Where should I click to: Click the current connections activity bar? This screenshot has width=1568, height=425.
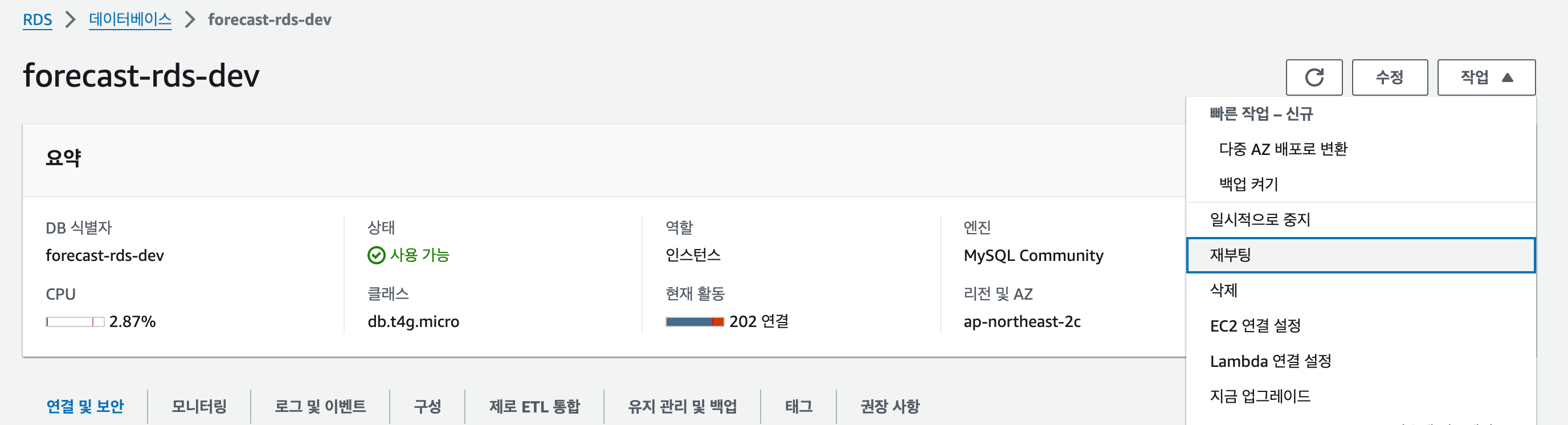(695, 322)
